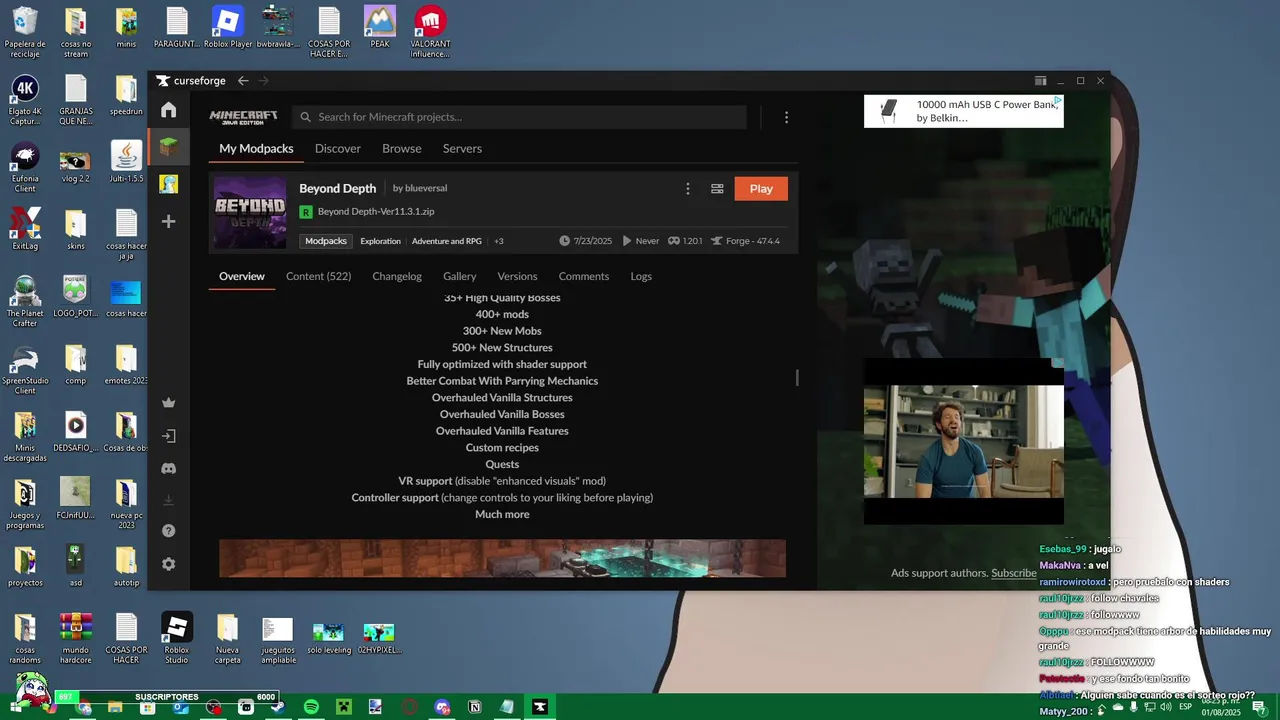Click the video ad with the man
The height and width of the screenshot is (720, 1280).
point(964,441)
